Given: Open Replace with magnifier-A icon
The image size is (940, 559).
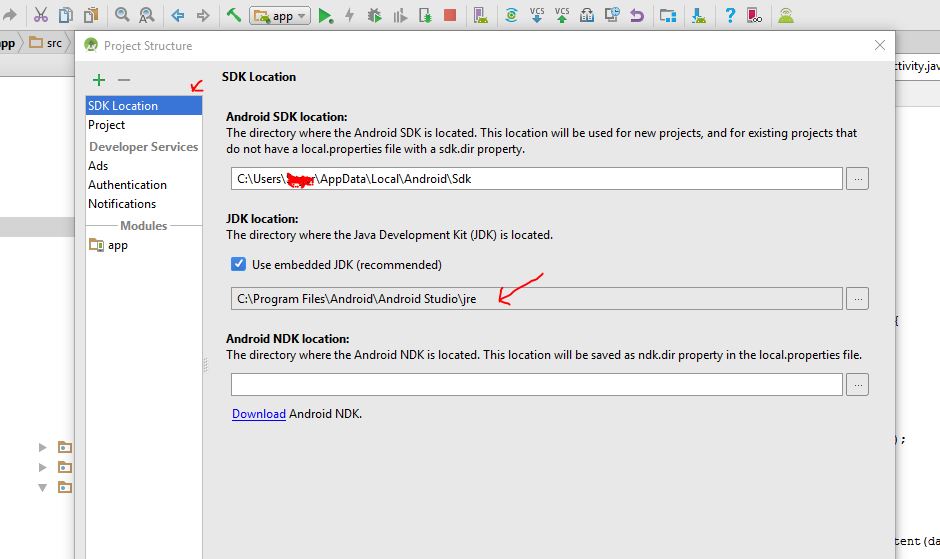Looking at the screenshot, I should click(x=146, y=15).
